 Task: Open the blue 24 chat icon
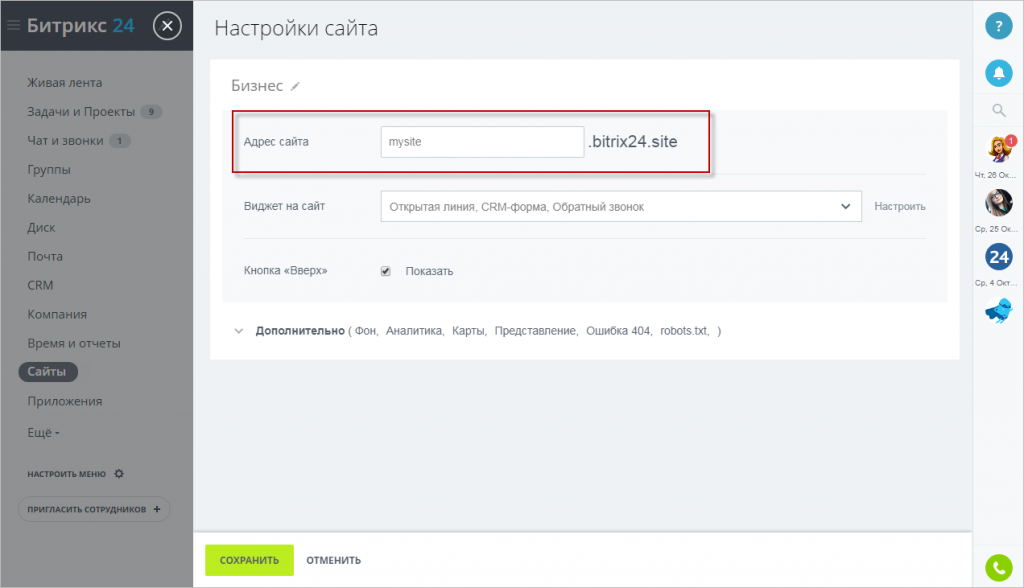coord(999,257)
